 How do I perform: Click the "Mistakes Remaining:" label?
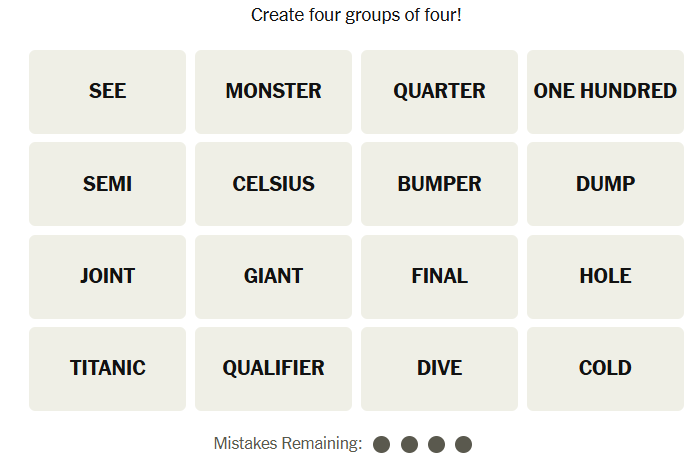pyautogui.click(x=288, y=444)
